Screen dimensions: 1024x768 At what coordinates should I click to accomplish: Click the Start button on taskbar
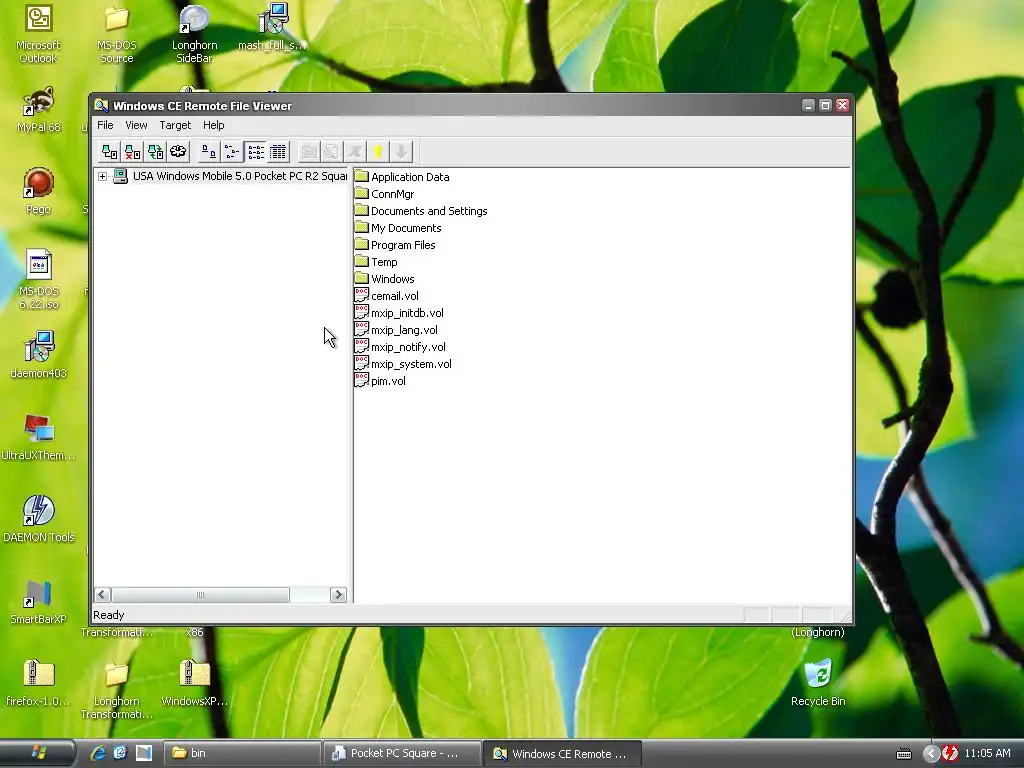pos(38,753)
